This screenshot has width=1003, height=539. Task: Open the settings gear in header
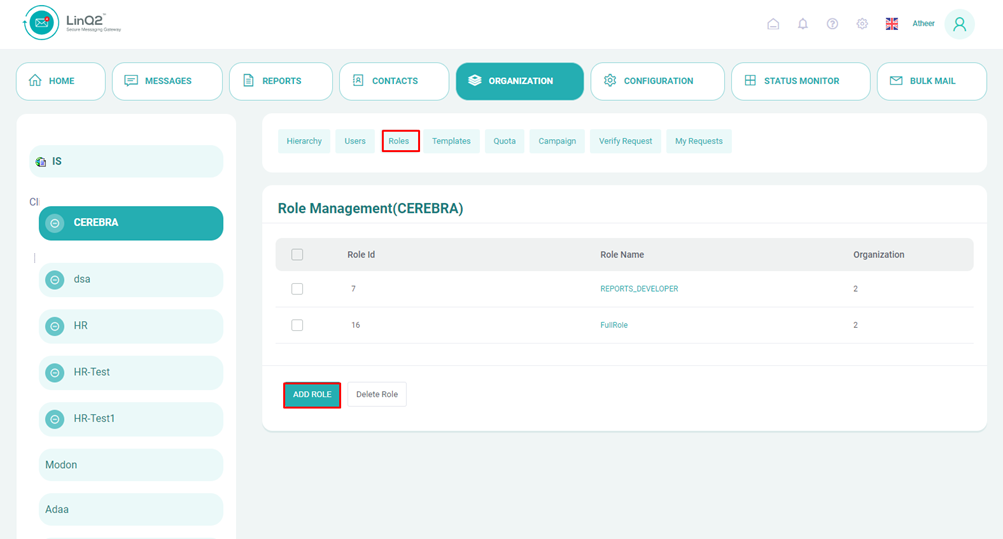point(862,24)
